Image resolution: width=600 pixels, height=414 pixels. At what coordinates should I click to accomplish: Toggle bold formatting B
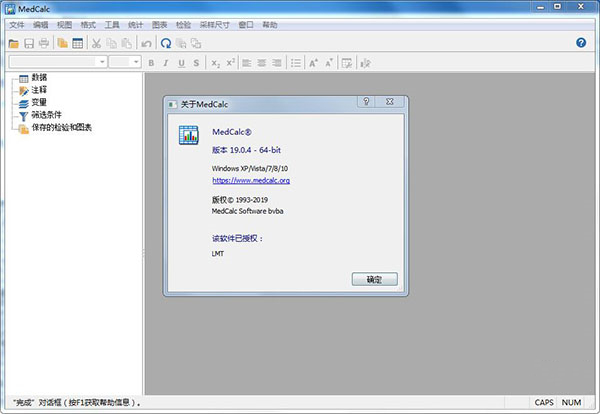point(151,63)
